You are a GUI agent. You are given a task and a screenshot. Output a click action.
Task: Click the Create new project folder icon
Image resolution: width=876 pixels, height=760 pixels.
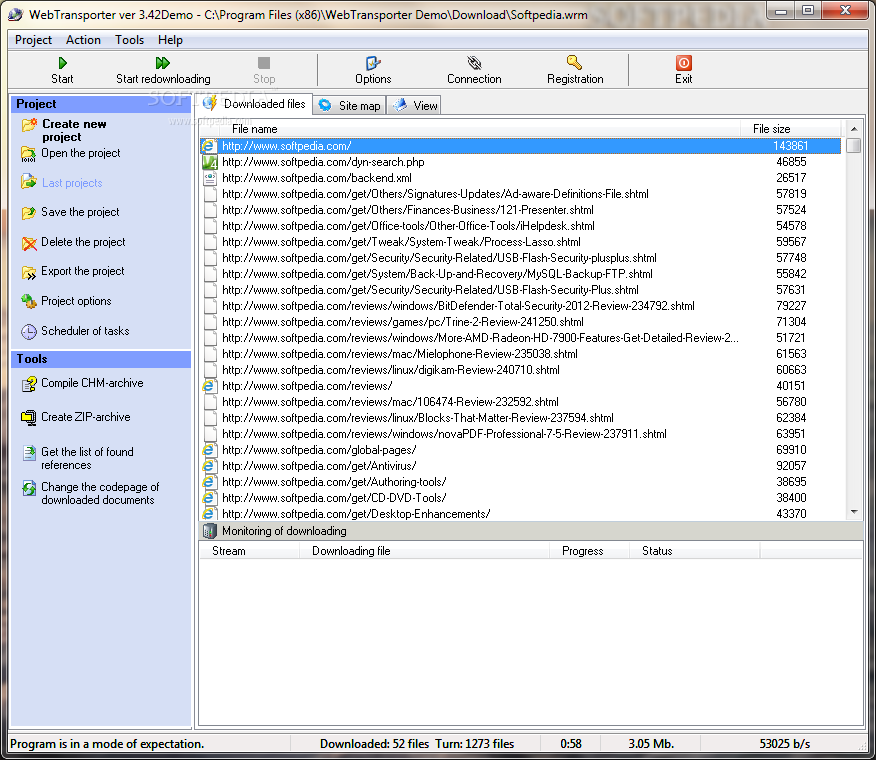coord(29,125)
